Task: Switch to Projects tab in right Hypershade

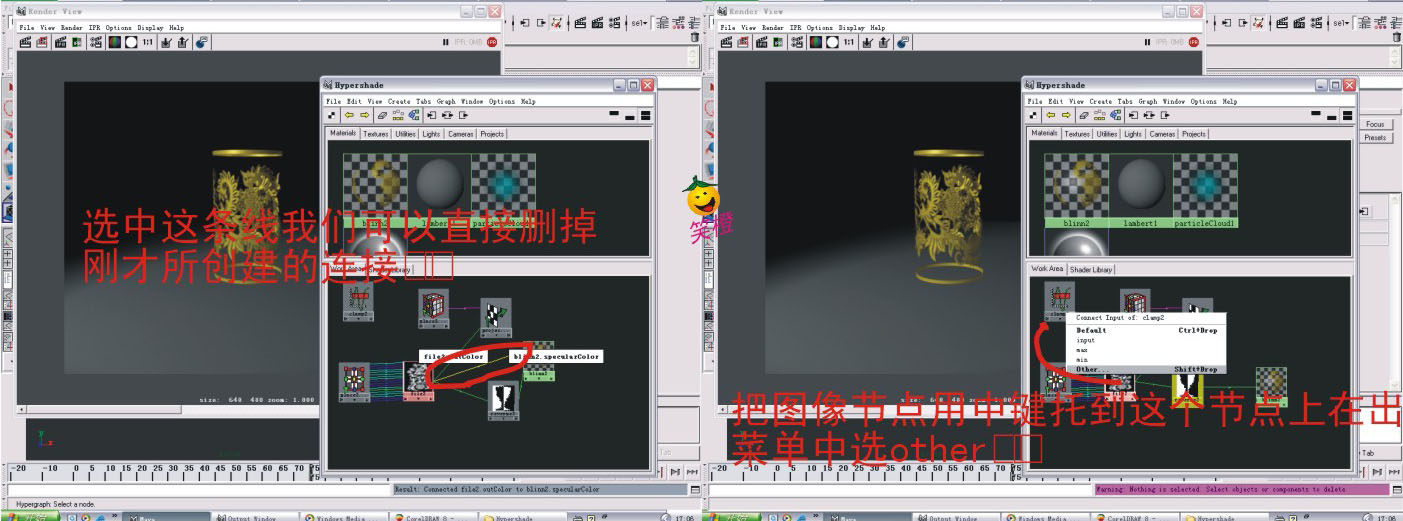Action: [x=1194, y=134]
